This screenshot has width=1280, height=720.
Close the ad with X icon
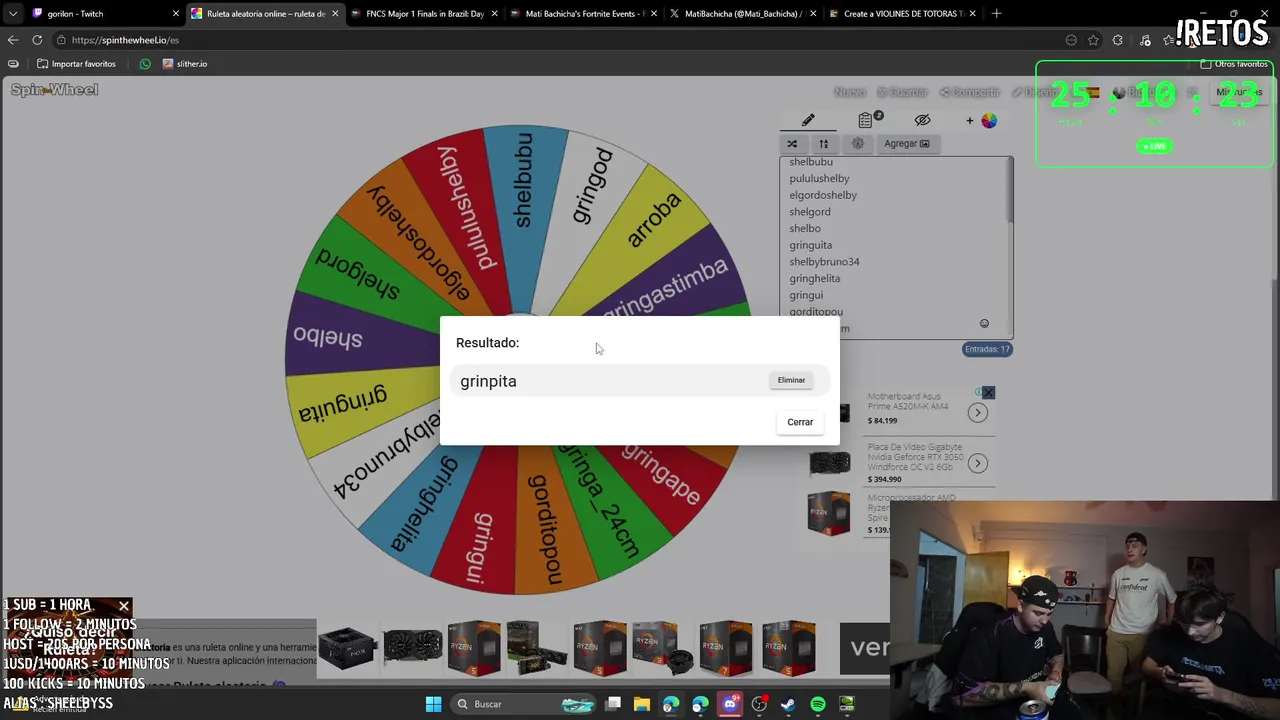[x=988, y=393]
